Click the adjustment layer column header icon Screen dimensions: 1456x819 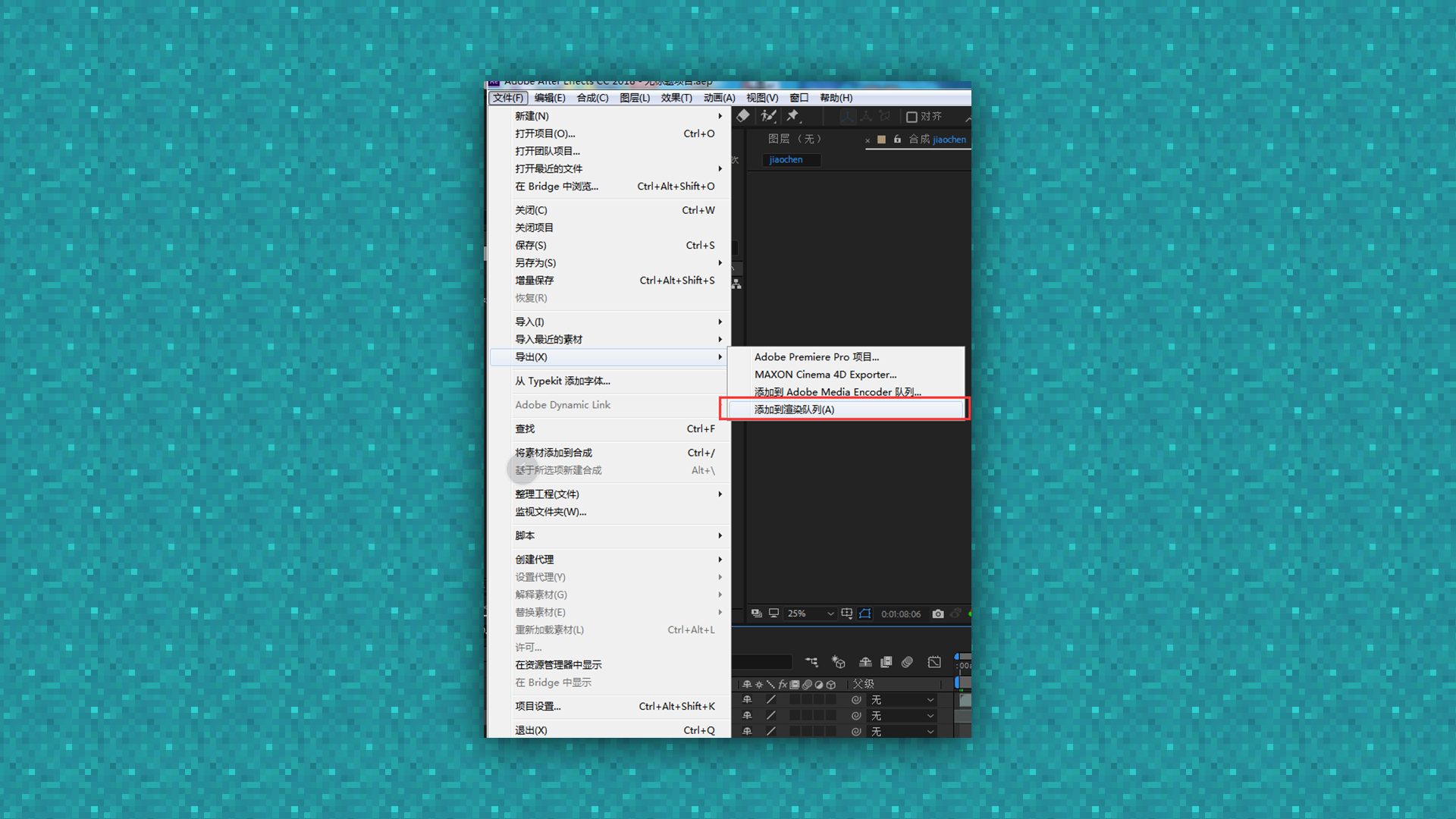tap(819, 684)
